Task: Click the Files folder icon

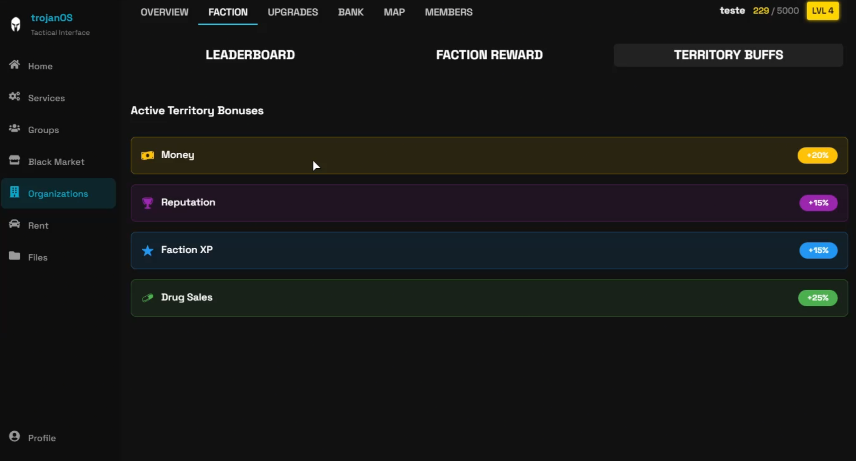Action: tap(15, 257)
